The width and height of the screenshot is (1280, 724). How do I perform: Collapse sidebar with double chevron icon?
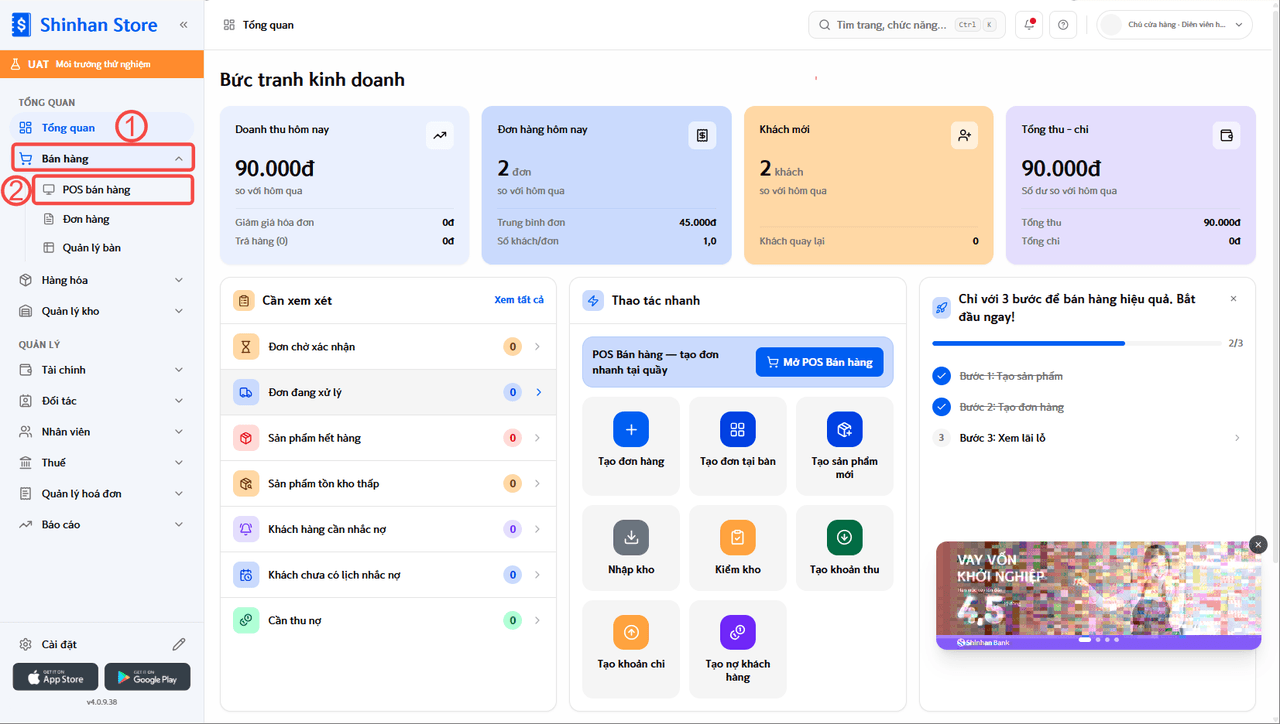(183, 25)
